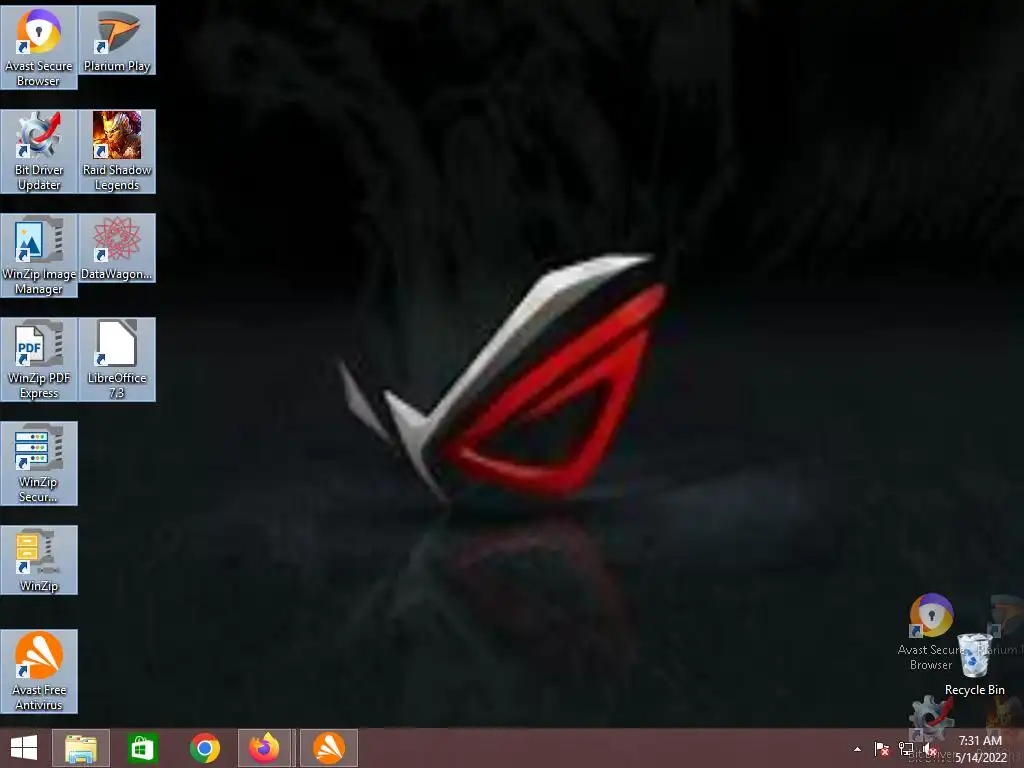Image resolution: width=1024 pixels, height=768 pixels.
Task: Select the Raid Shadow Legends desktop shortcut
Action: pyautogui.click(x=117, y=152)
